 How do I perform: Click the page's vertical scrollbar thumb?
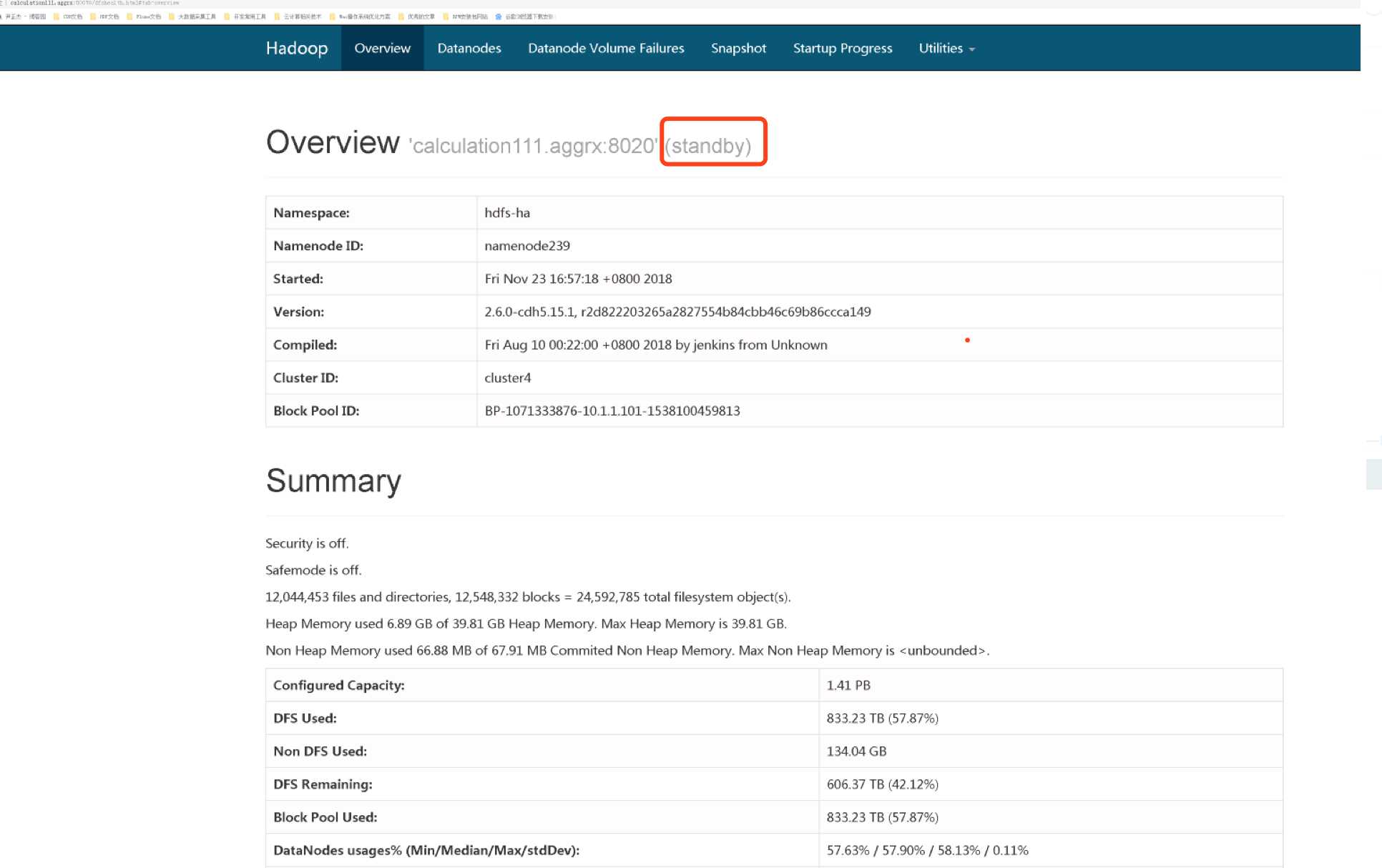click(x=1373, y=473)
